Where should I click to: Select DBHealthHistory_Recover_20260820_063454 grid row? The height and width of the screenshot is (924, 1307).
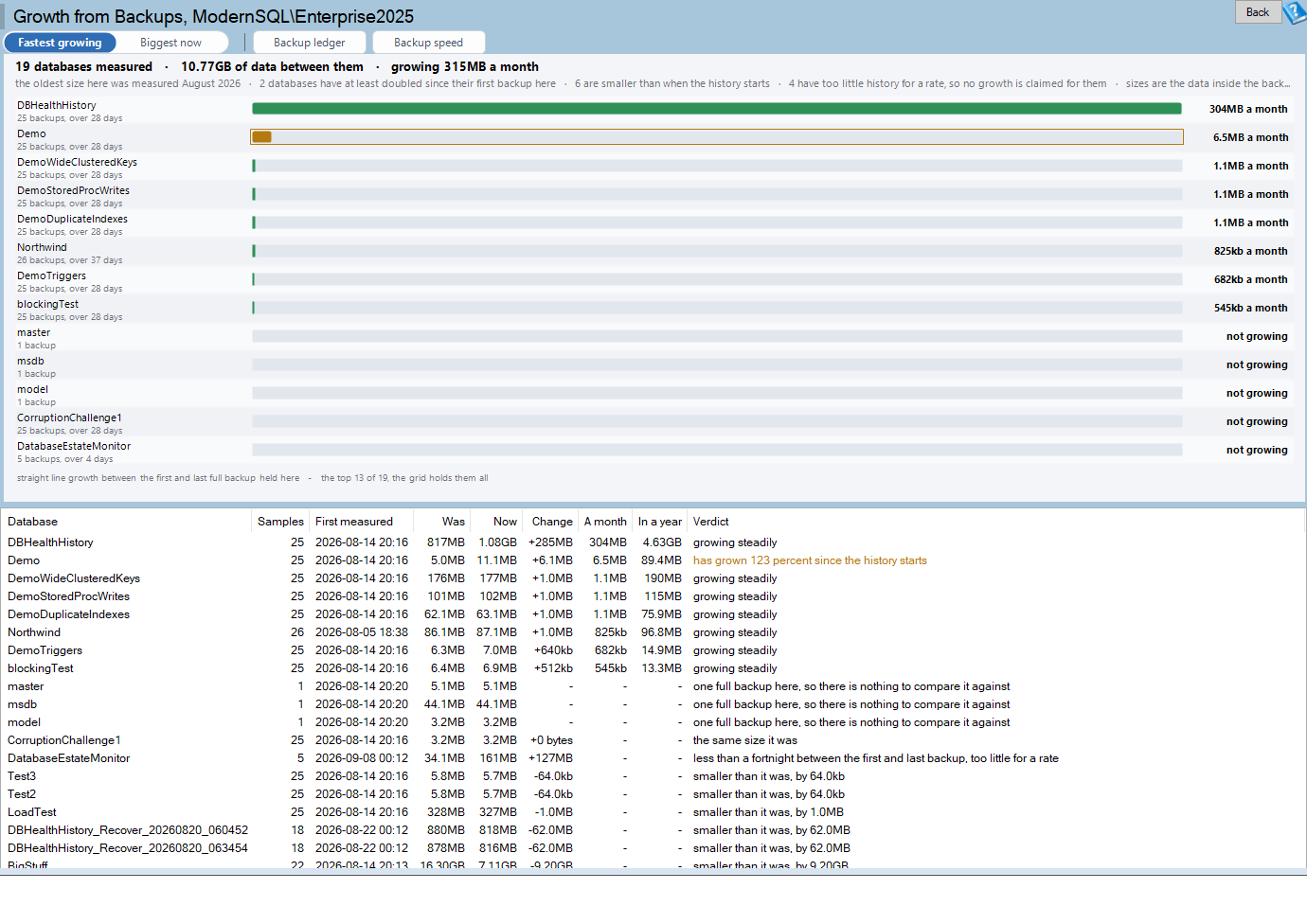tap(653, 848)
